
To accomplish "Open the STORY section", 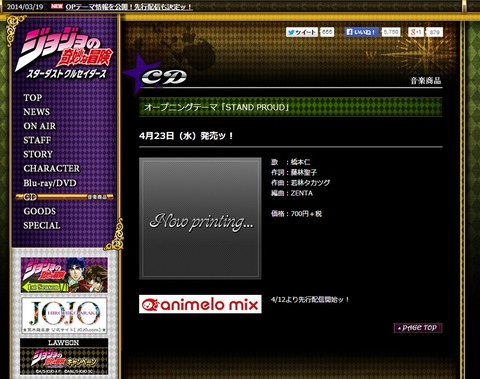I will tap(38, 154).
